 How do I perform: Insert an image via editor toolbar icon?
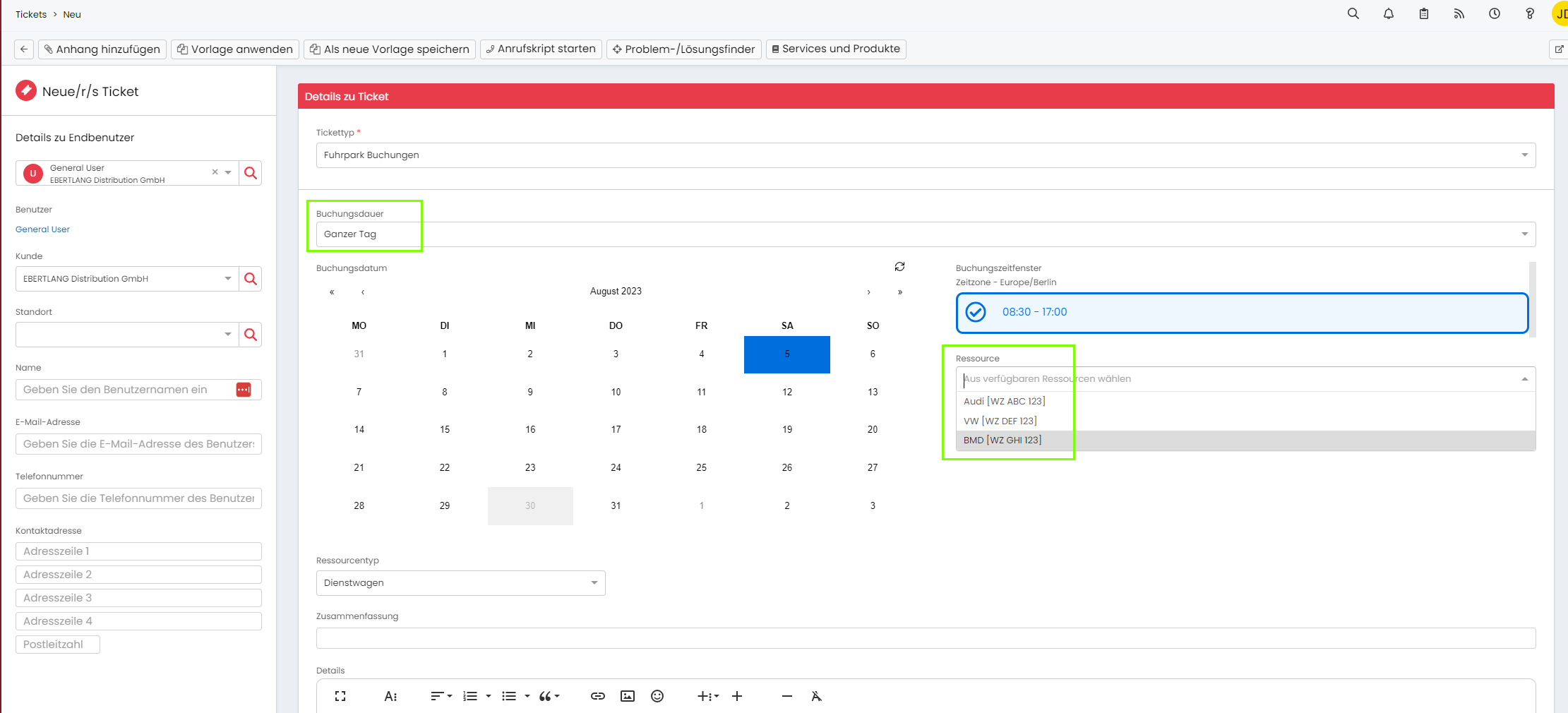point(627,696)
